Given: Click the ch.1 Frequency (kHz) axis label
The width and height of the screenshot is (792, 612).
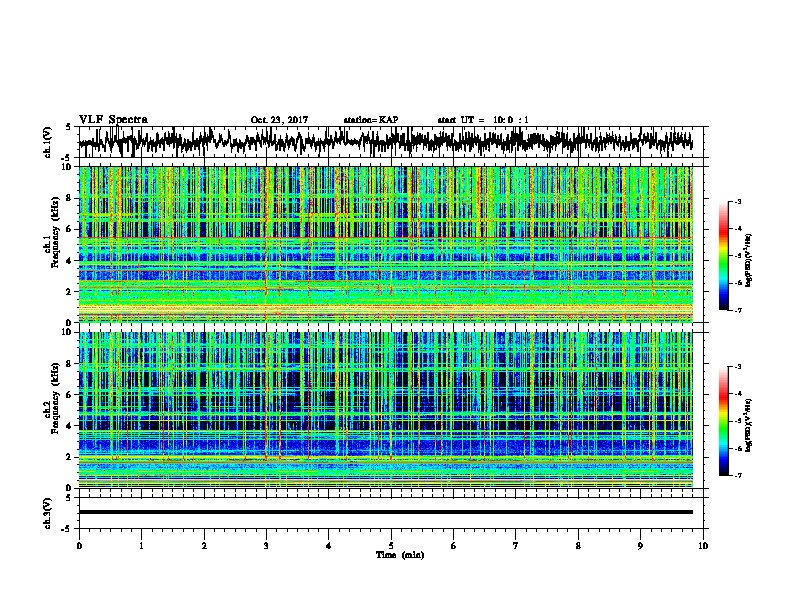Looking at the screenshot, I should (x=55, y=232).
